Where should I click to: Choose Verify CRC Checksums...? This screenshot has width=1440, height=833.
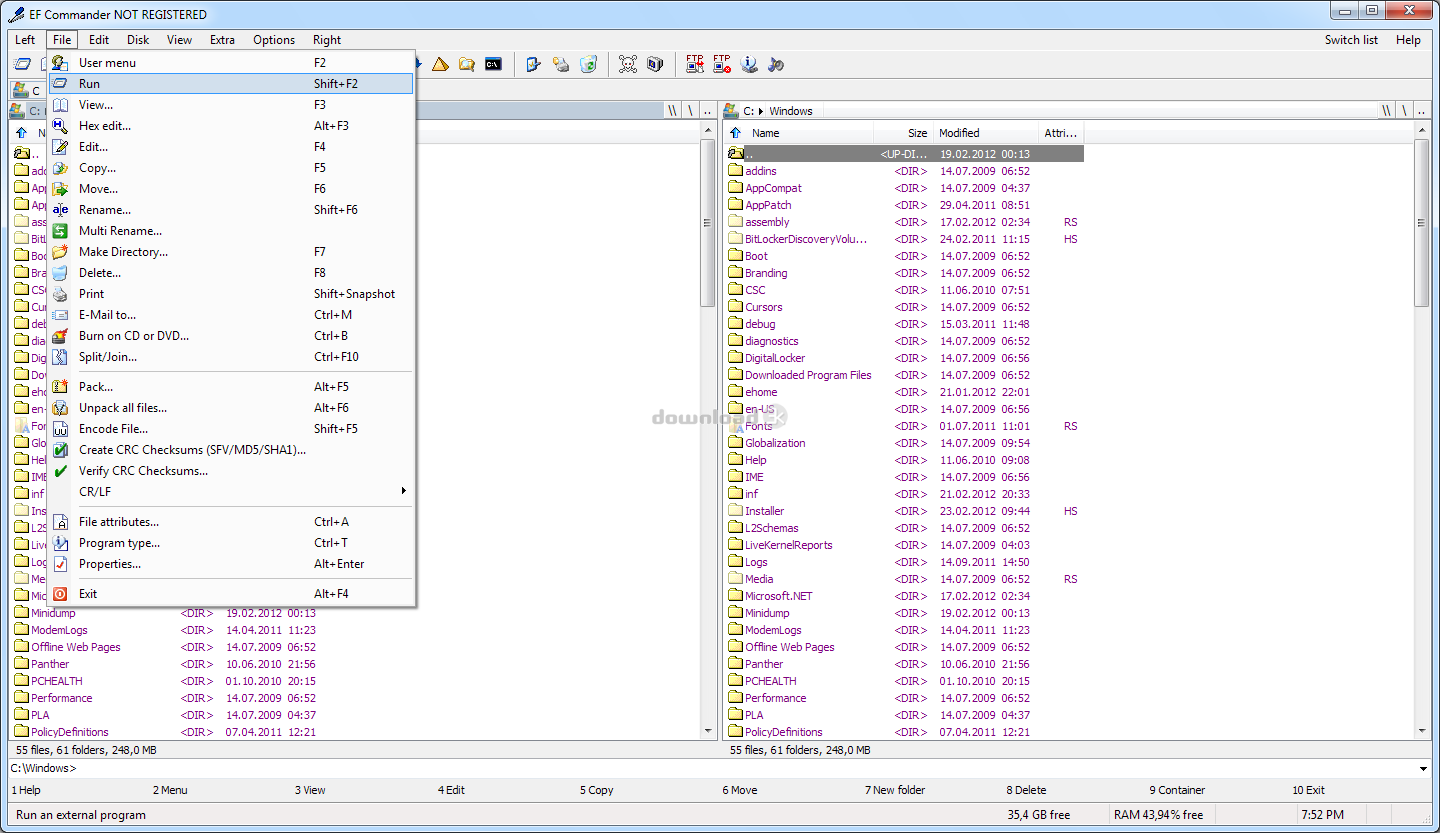coord(231,471)
